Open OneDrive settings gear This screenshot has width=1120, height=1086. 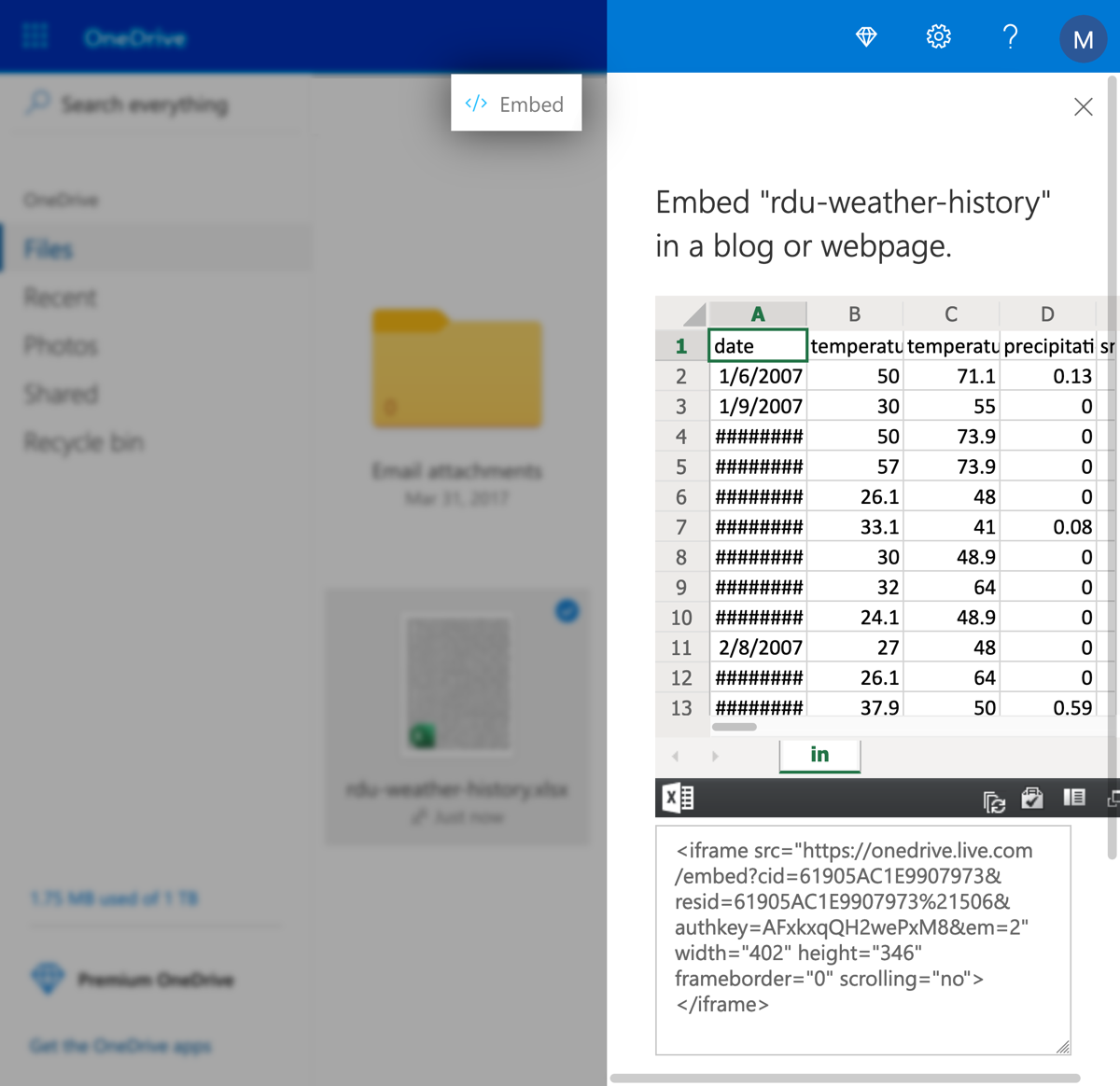click(938, 37)
